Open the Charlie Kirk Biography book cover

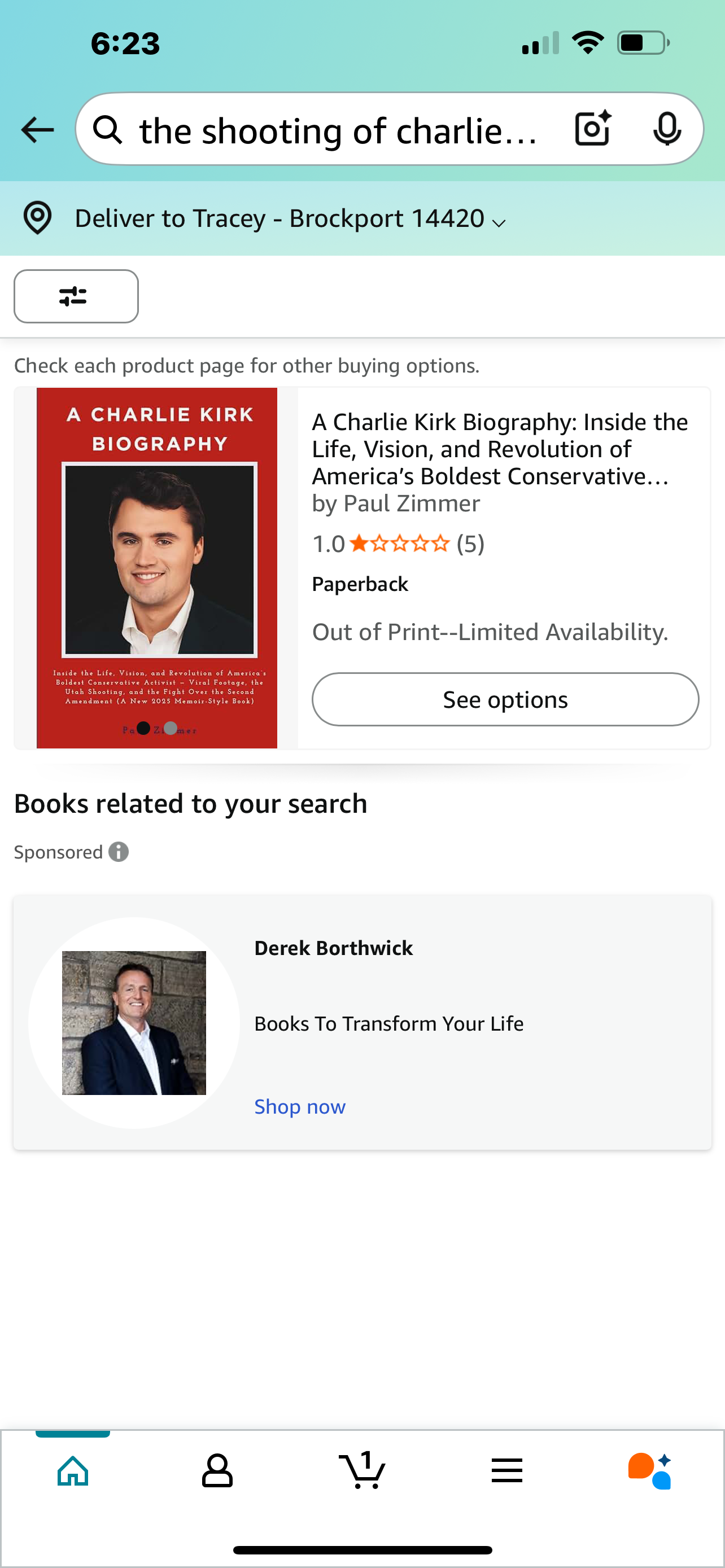(156, 560)
